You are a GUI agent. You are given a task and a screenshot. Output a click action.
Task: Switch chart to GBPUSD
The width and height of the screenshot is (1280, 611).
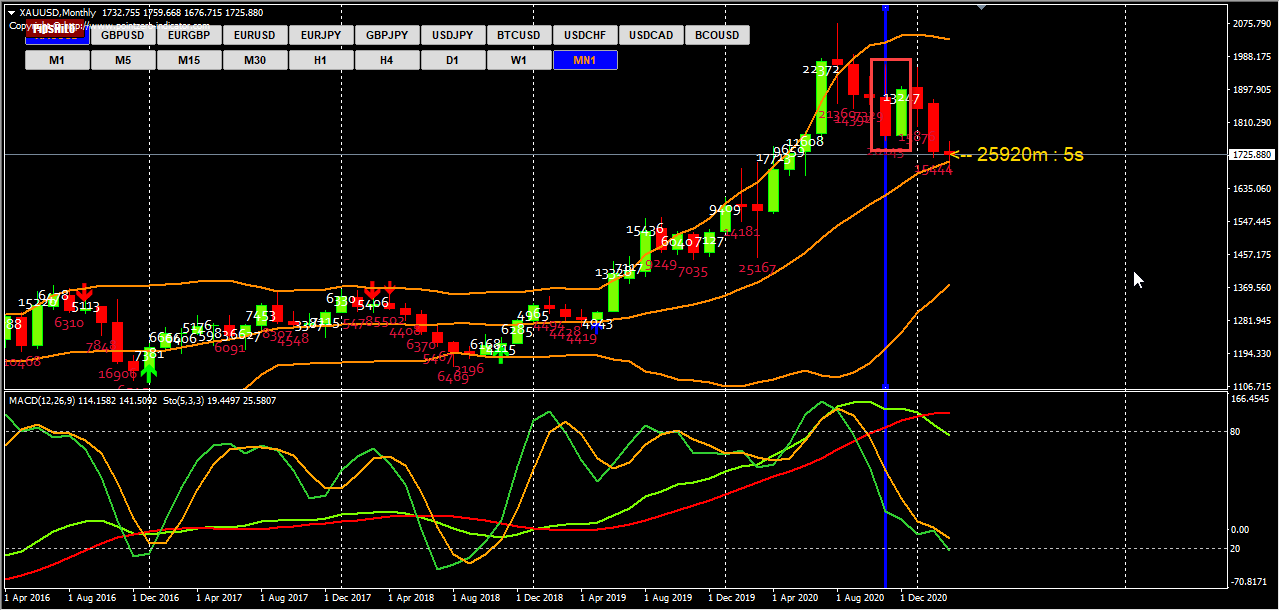click(122, 34)
